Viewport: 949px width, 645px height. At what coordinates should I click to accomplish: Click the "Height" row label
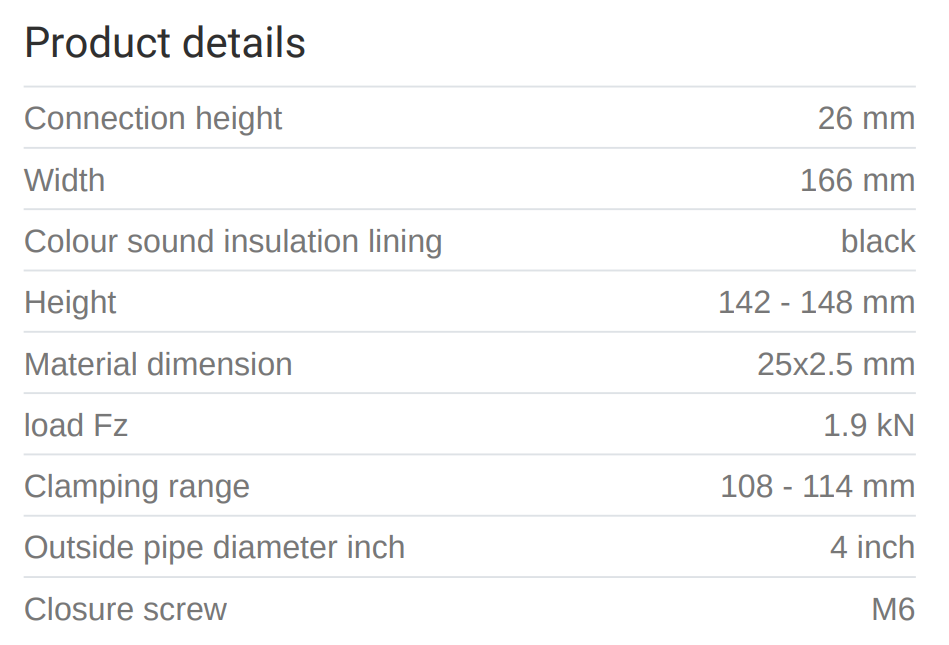pos(70,302)
